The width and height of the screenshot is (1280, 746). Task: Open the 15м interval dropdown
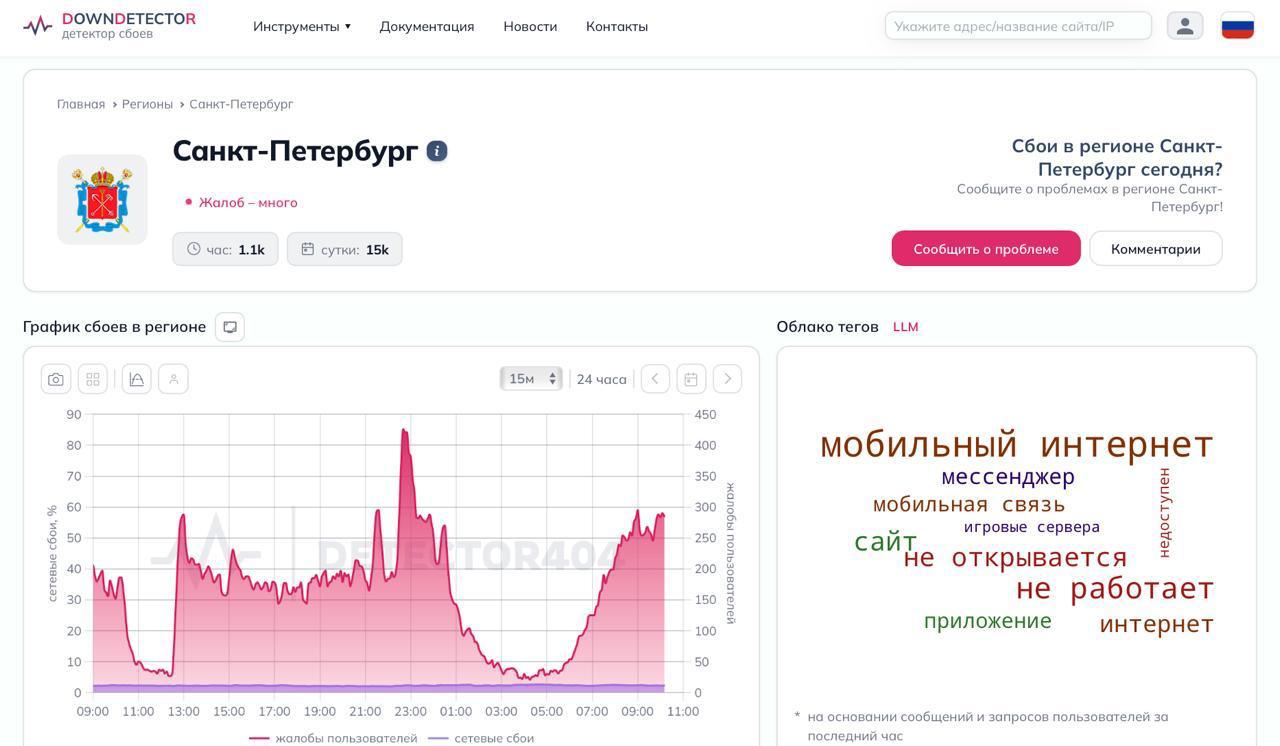click(x=531, y=379)
